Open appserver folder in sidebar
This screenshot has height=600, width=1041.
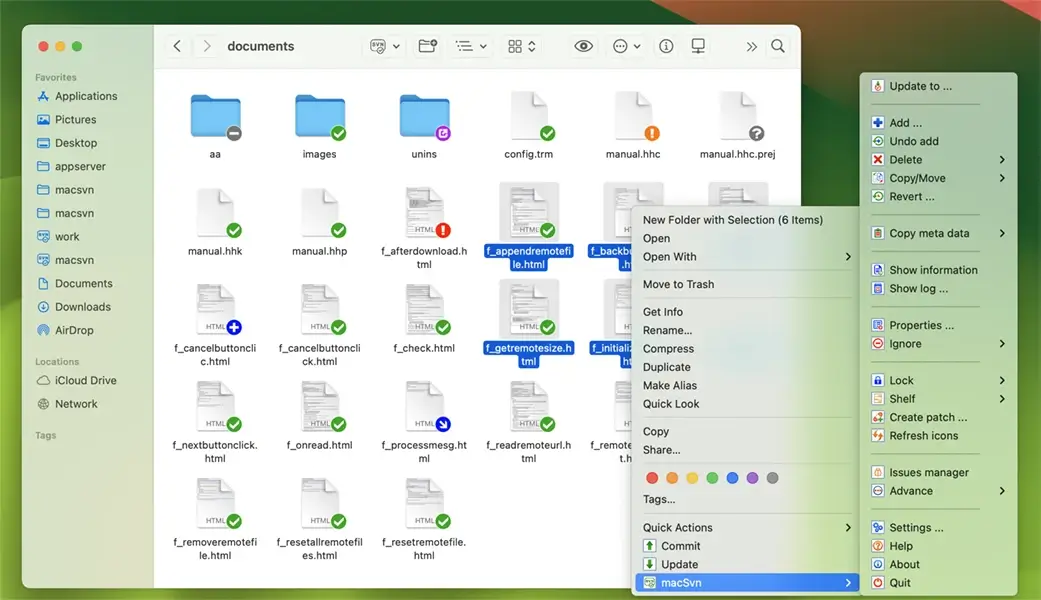tap(71, 167)
